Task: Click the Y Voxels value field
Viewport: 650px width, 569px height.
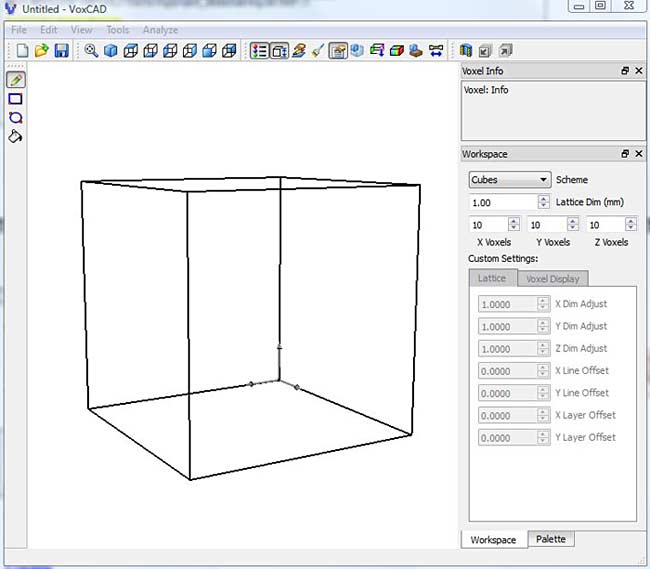Action: [x=548, y=225]
